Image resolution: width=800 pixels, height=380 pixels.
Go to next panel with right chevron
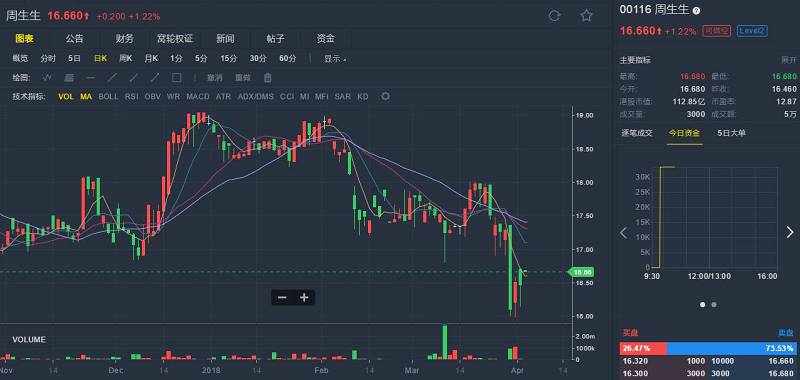[789, 233]
